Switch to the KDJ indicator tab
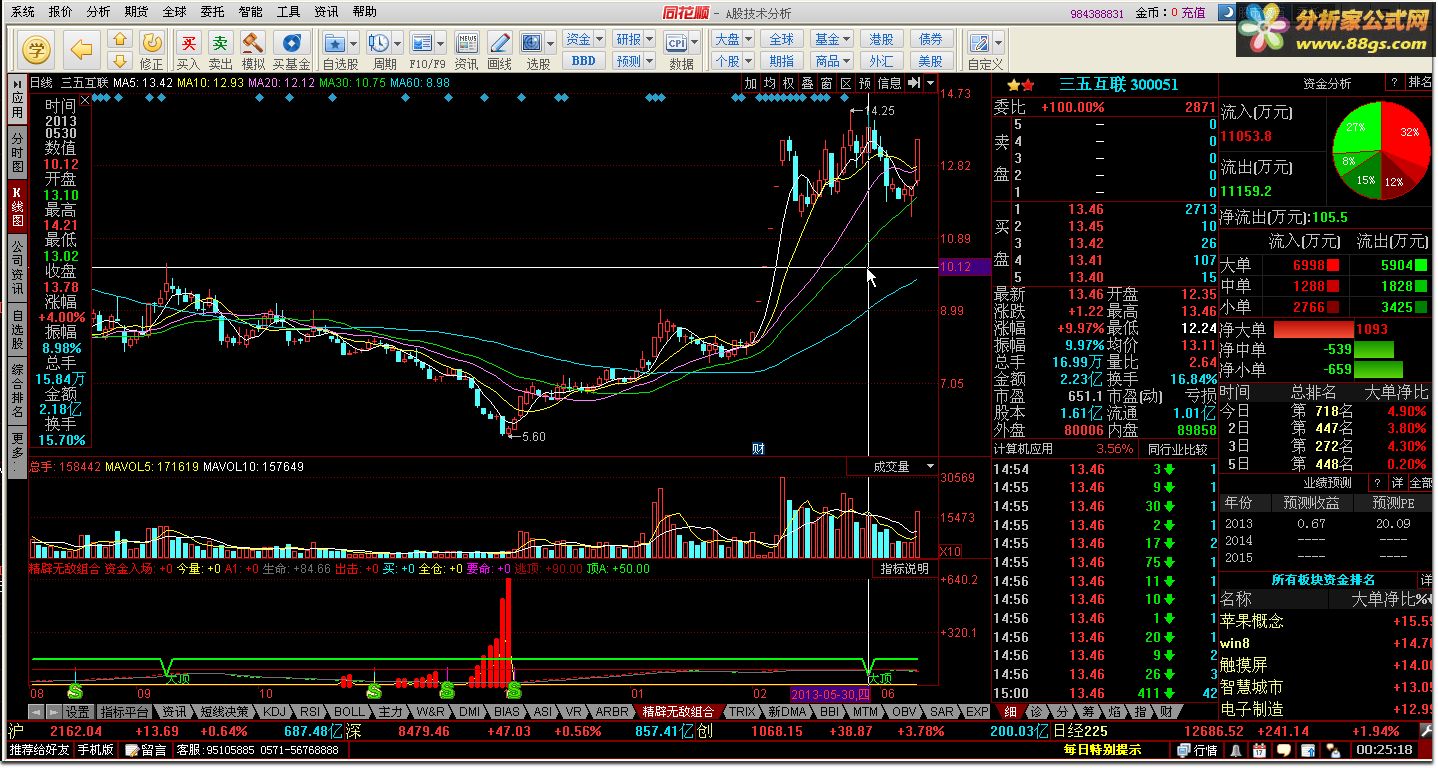 [x=275, y=712]
